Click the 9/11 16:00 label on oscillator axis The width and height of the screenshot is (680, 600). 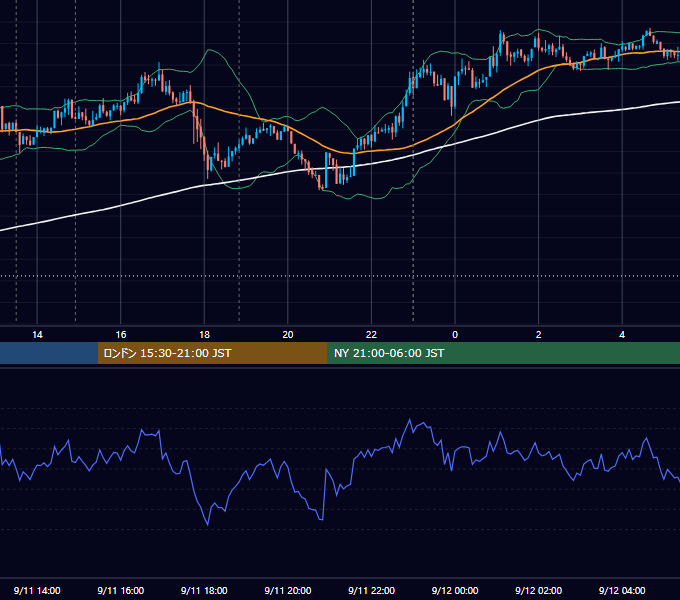121,590
